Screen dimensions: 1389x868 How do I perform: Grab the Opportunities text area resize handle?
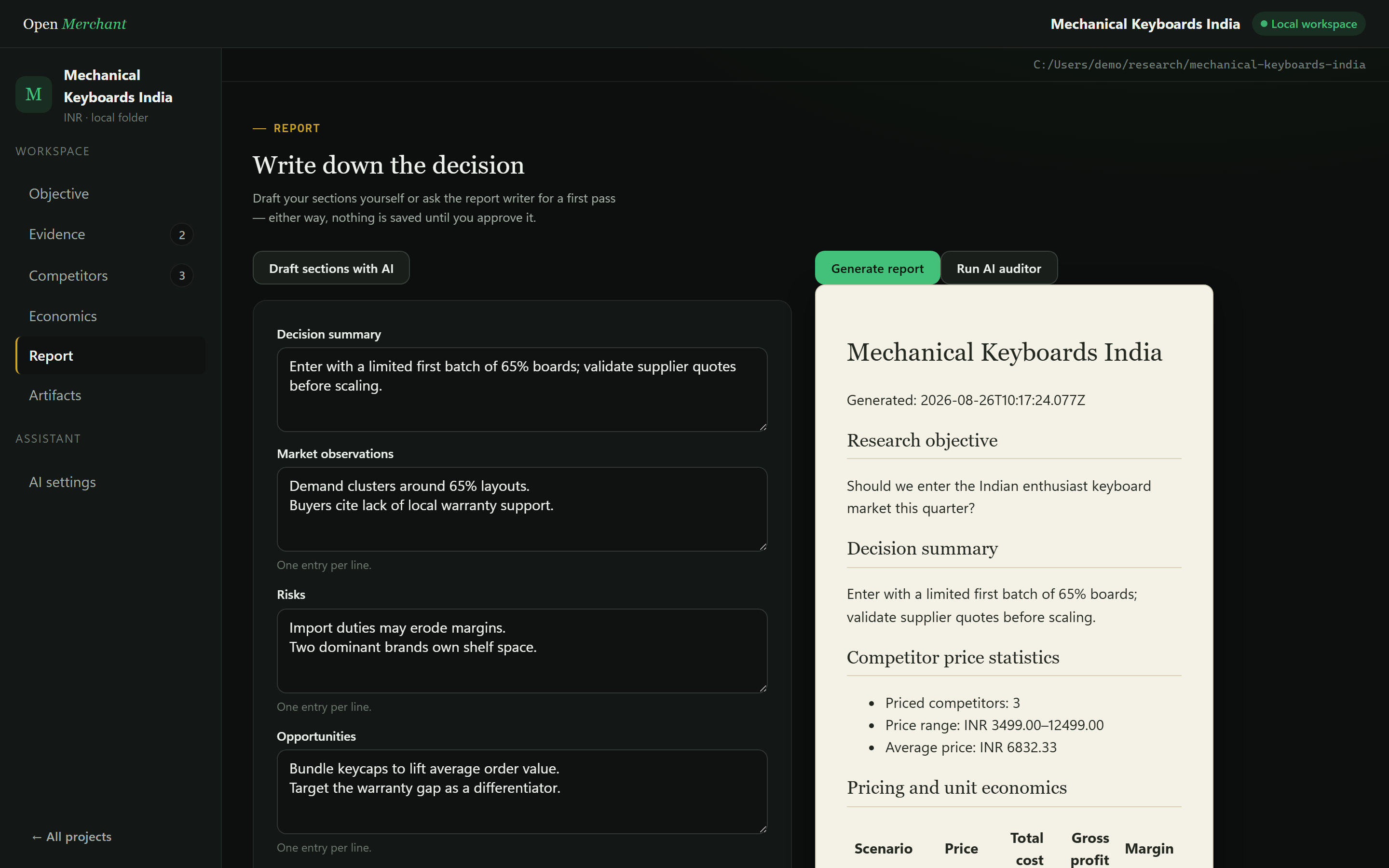763,829
